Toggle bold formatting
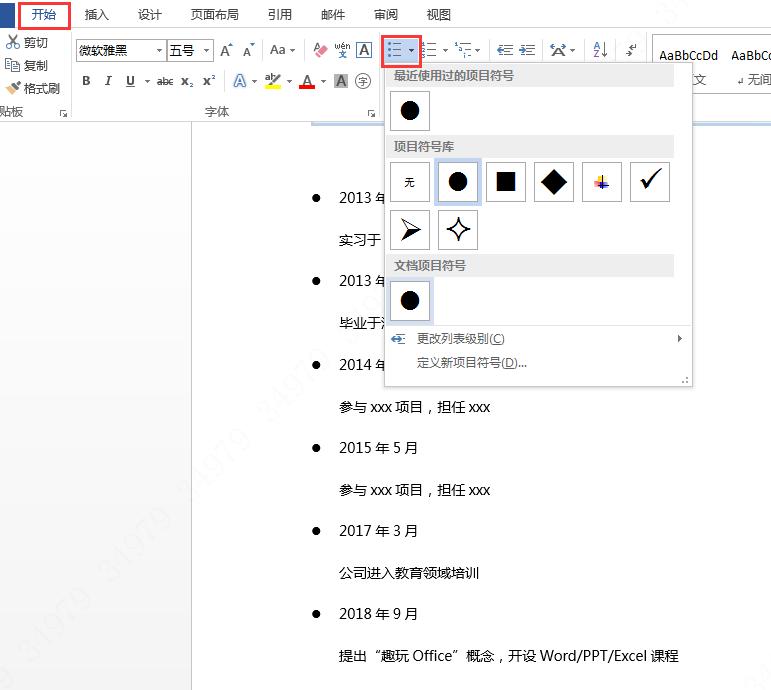The height and width of the screenshot is (690, 771). (x=86, y=81)
